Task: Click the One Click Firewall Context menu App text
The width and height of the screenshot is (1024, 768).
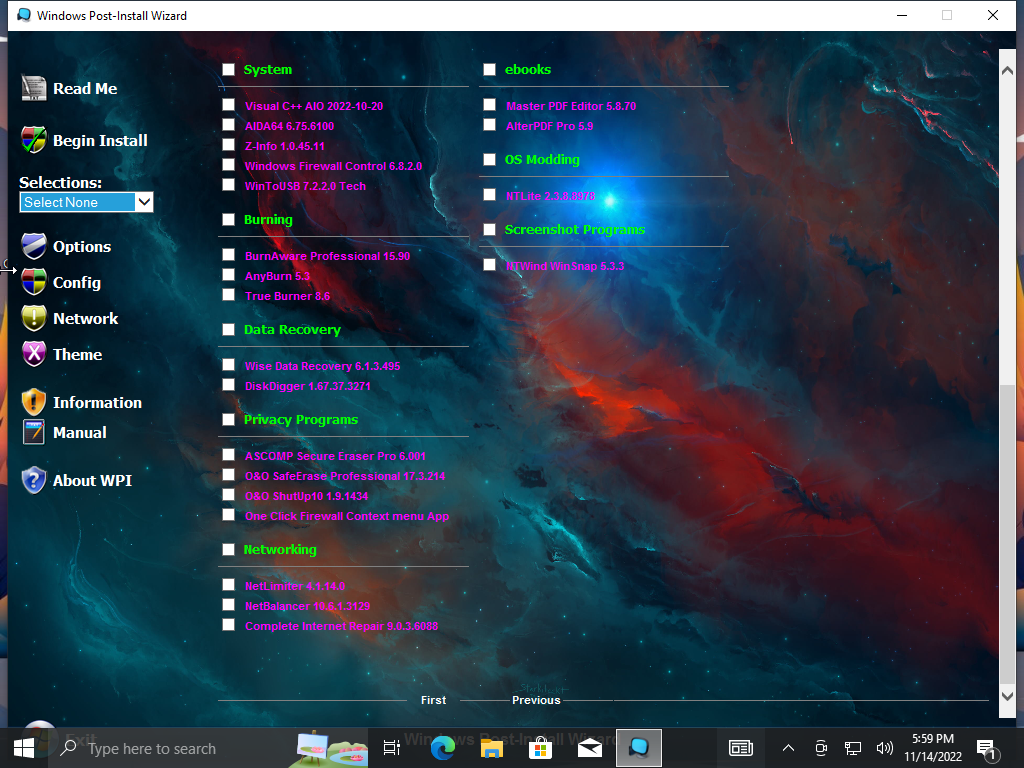Action: [x=347, y=517]
